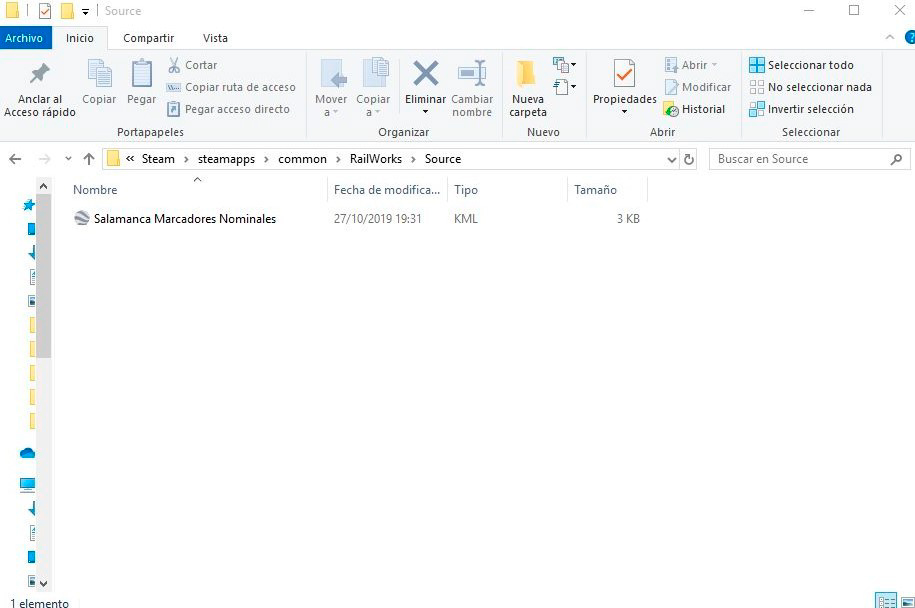This screenshot has height=608, width=915.
Task: Switch to the Compartir tab
Action: (148, 38)
